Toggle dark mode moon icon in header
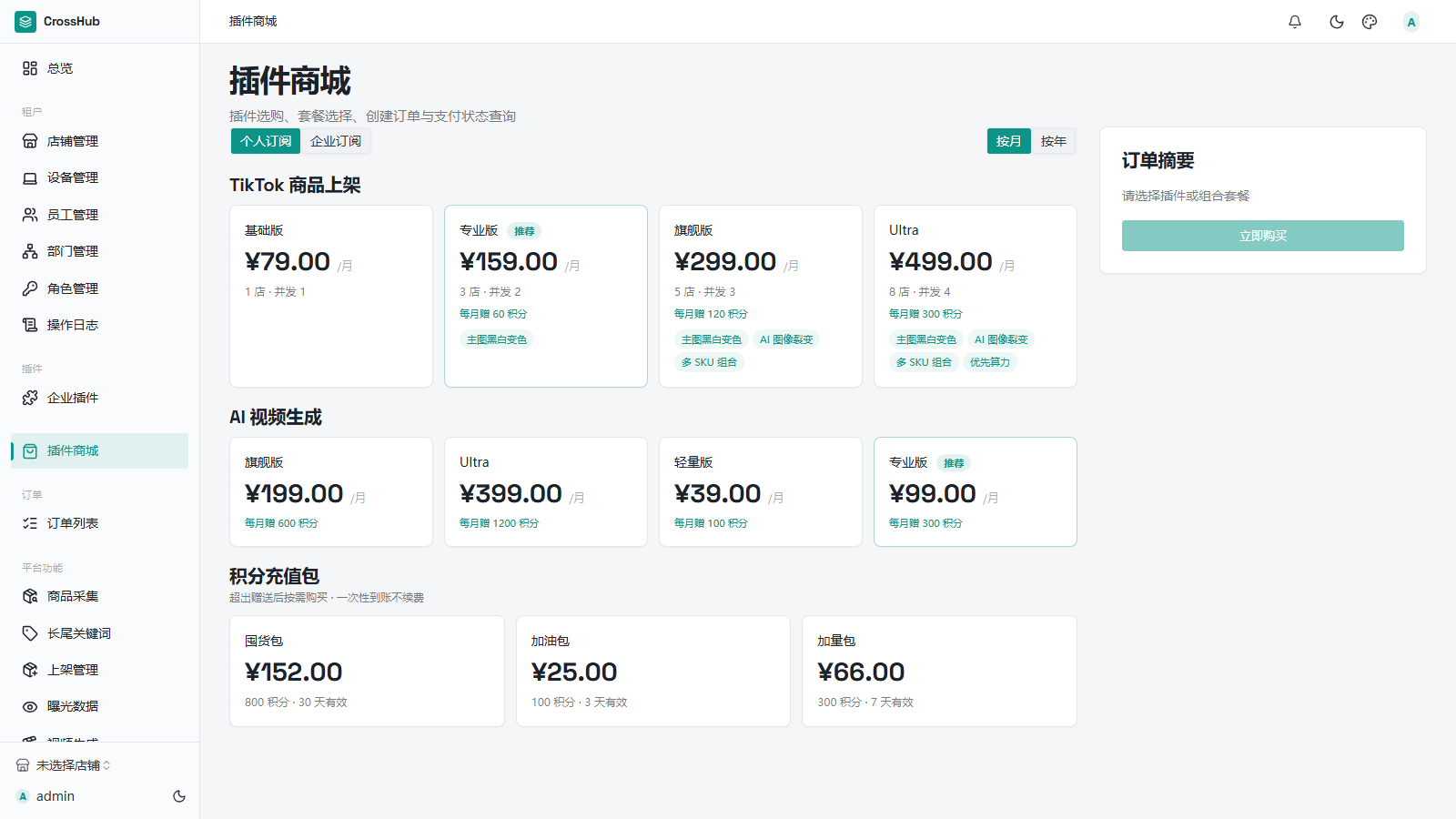Image resolution: width=1456 pixels, height=819 pixels. coord(1337,22)
